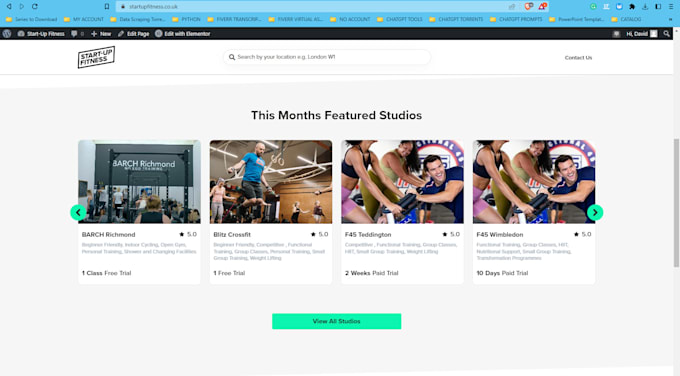Click the magnifier icon in the location search
Image resolution: width=680 pixels, height=376 pixels.
tap(232, 57)
